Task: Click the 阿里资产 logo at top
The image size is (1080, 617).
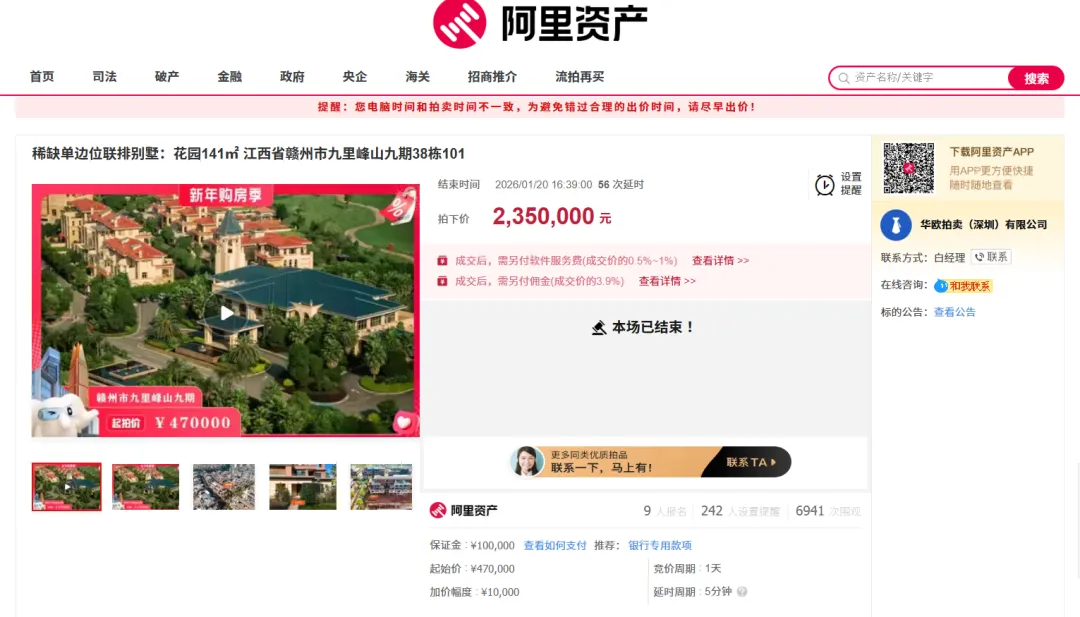Action: [540, 23]
